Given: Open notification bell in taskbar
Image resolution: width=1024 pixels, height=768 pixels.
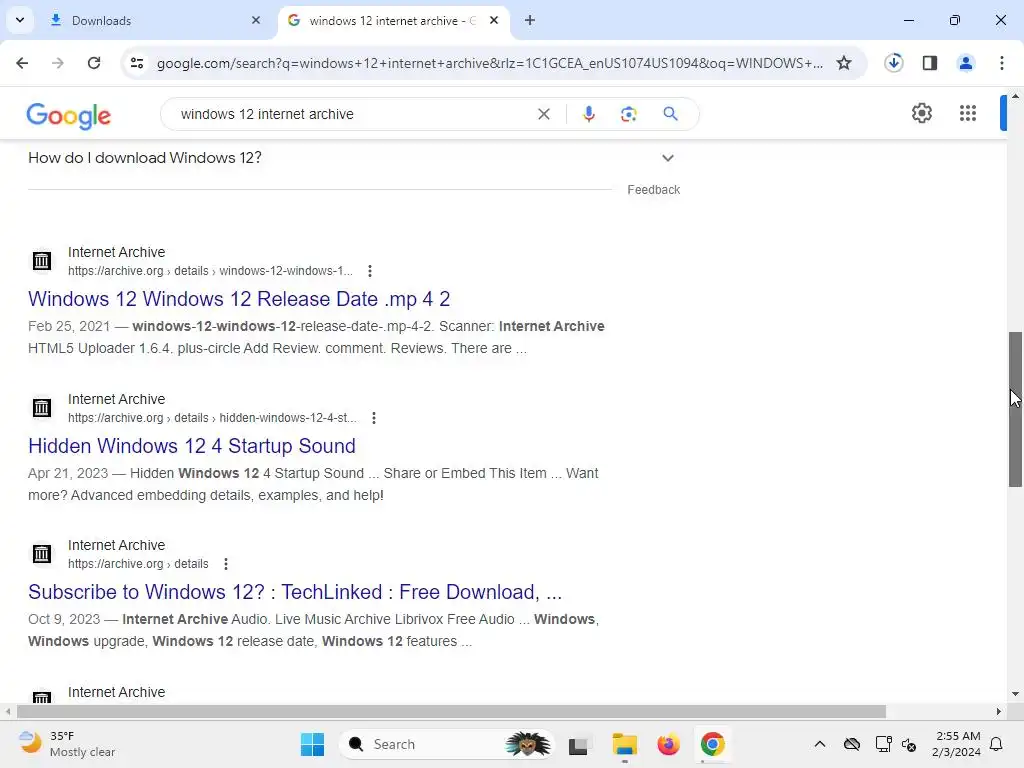Looking at the screenshot, I should [x=997, y=744].
